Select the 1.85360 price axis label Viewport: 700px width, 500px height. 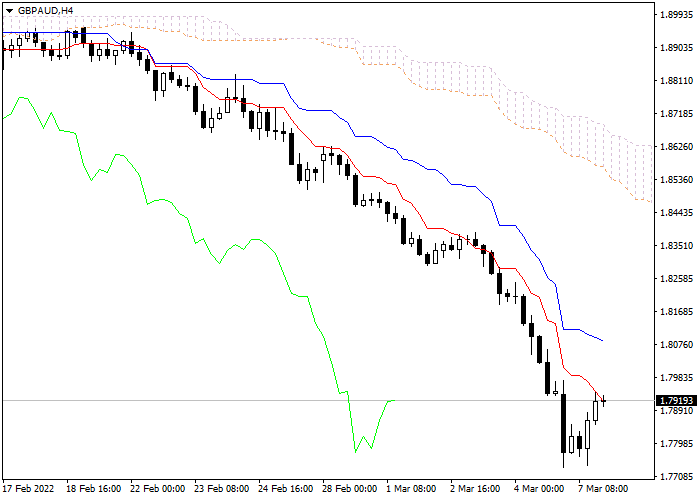pos(677,179)
